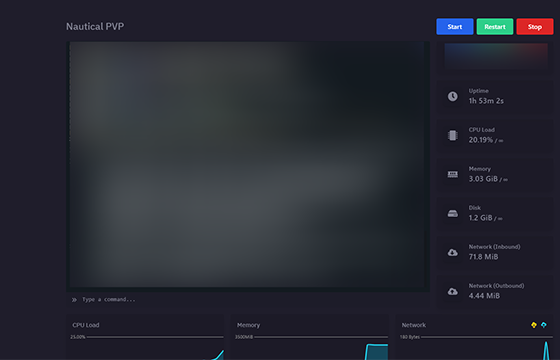Click the 25.00% axis label on CPU graph
The image size is (560, 360).
tap(78, 337)
